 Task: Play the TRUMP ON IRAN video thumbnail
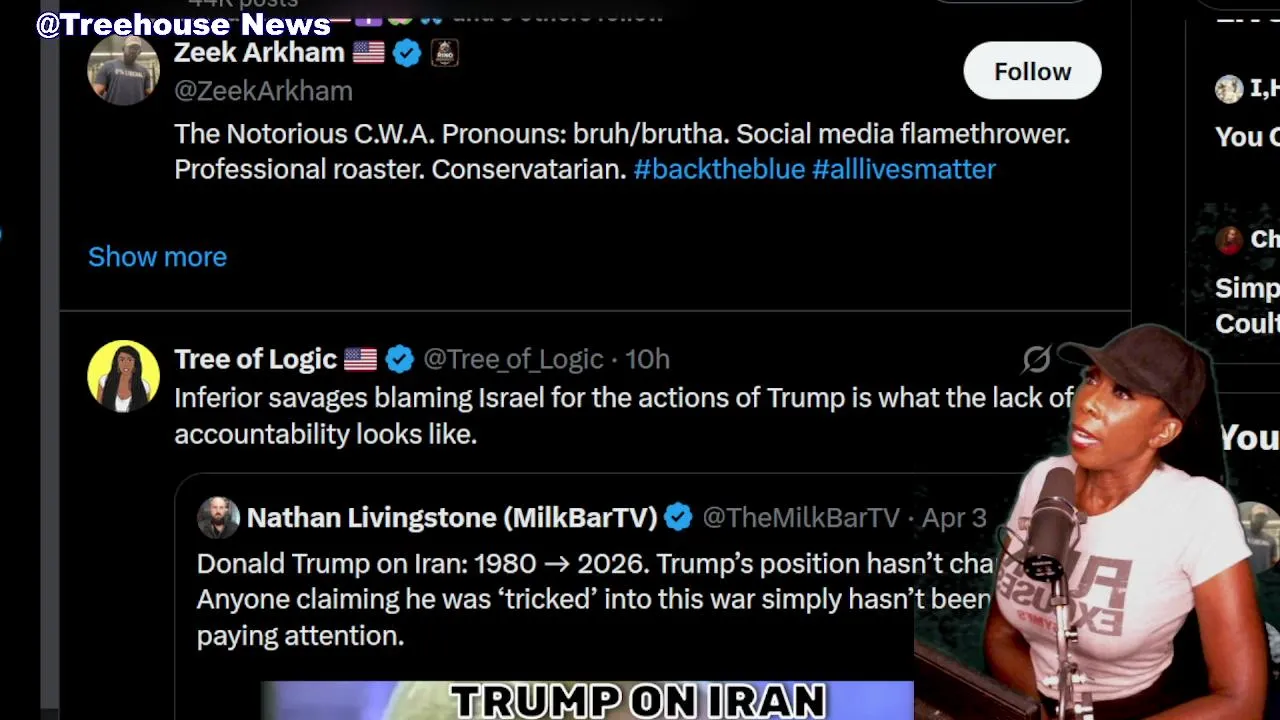[587, 700]
